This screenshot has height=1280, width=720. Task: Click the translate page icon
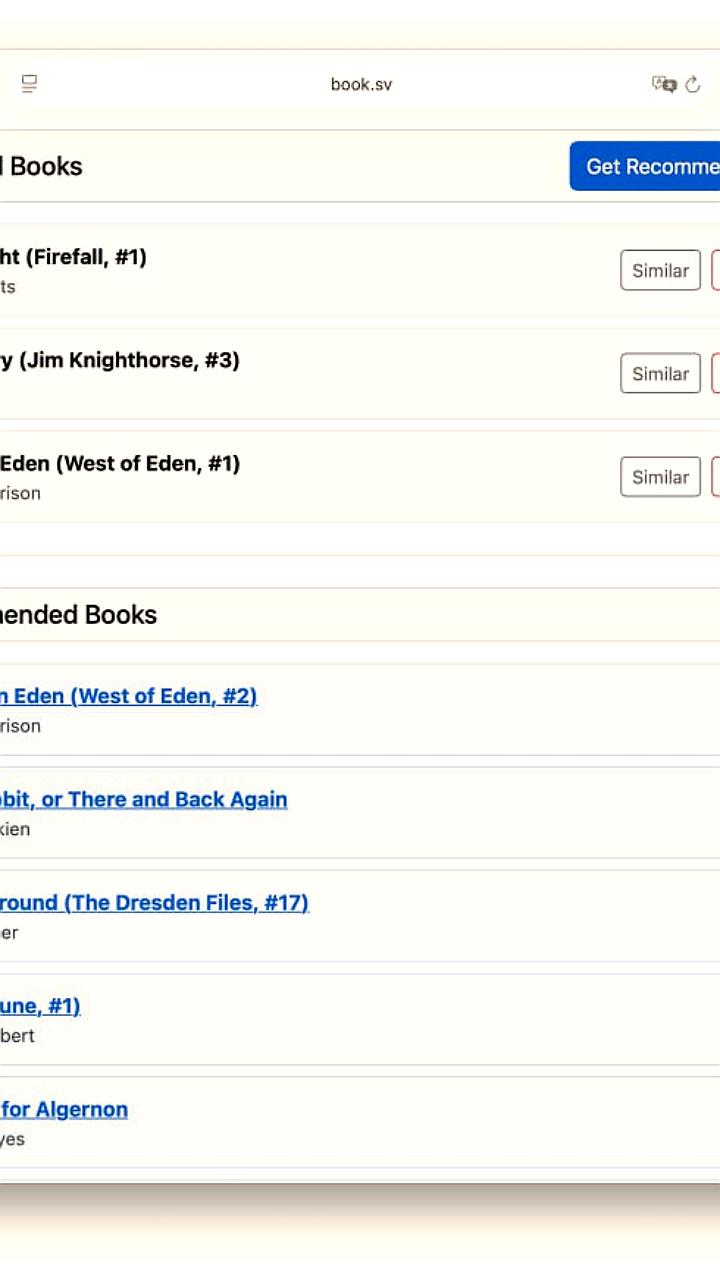664,84
